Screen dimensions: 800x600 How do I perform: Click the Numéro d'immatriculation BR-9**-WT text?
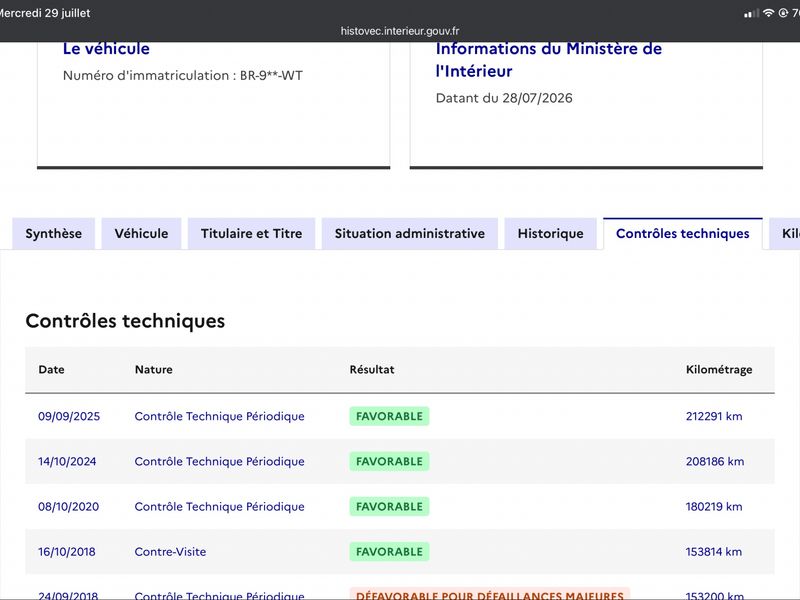click(183, 76)
